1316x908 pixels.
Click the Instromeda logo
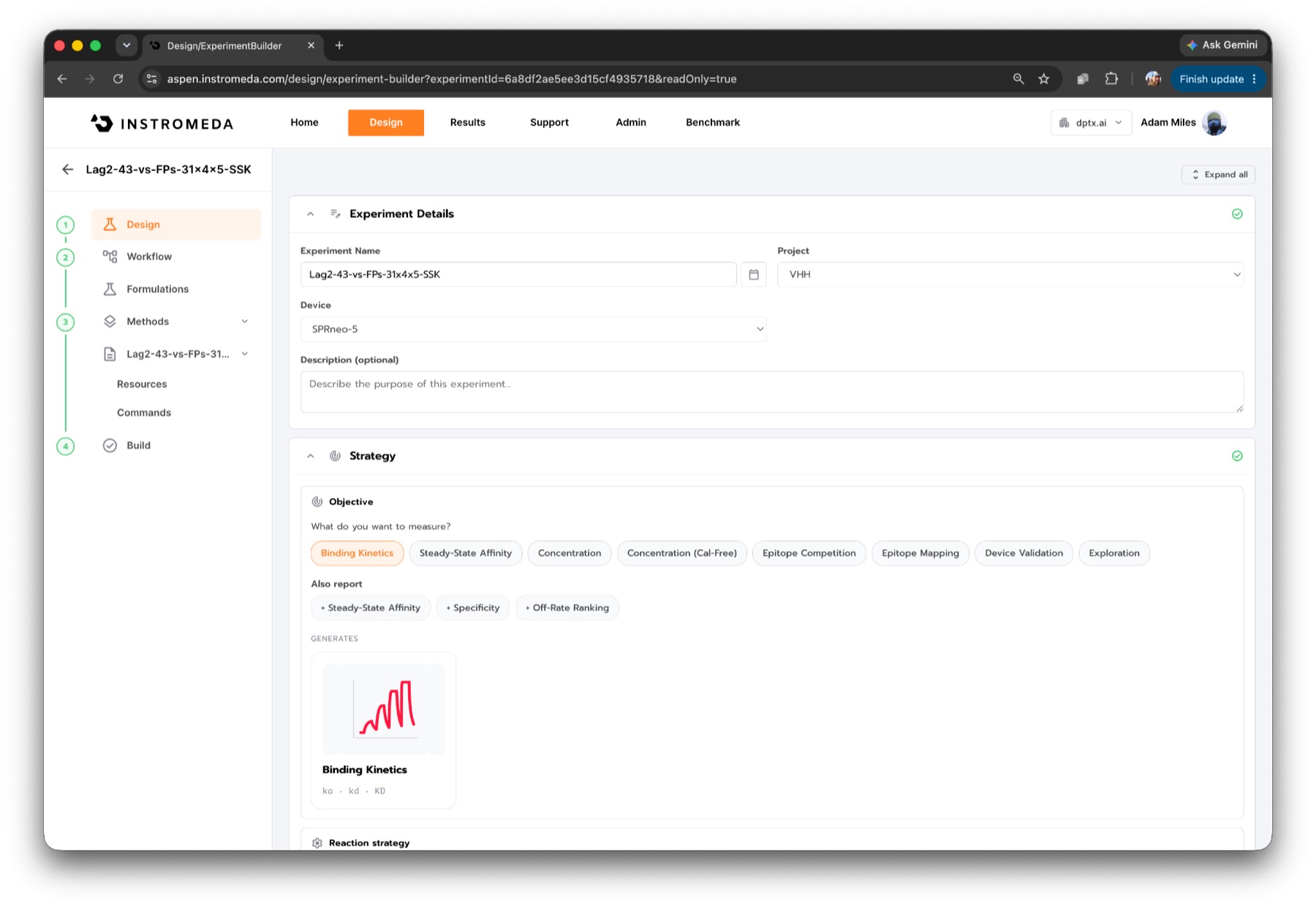162,124
